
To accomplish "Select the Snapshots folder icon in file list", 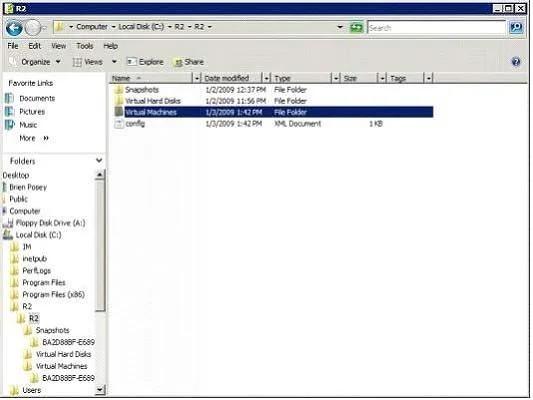I will (119, 90).
